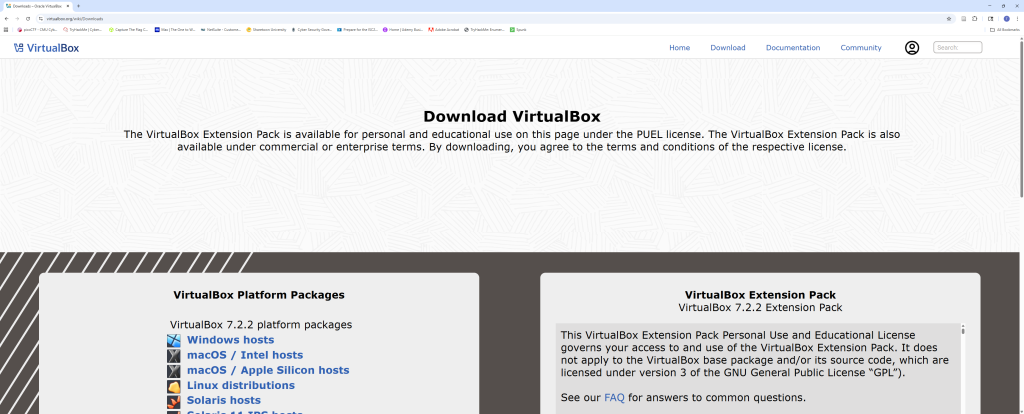Open the FAQ link in license text
Image resolution: width=1024 pixels, height=414 pixels.
coord(614,397)
